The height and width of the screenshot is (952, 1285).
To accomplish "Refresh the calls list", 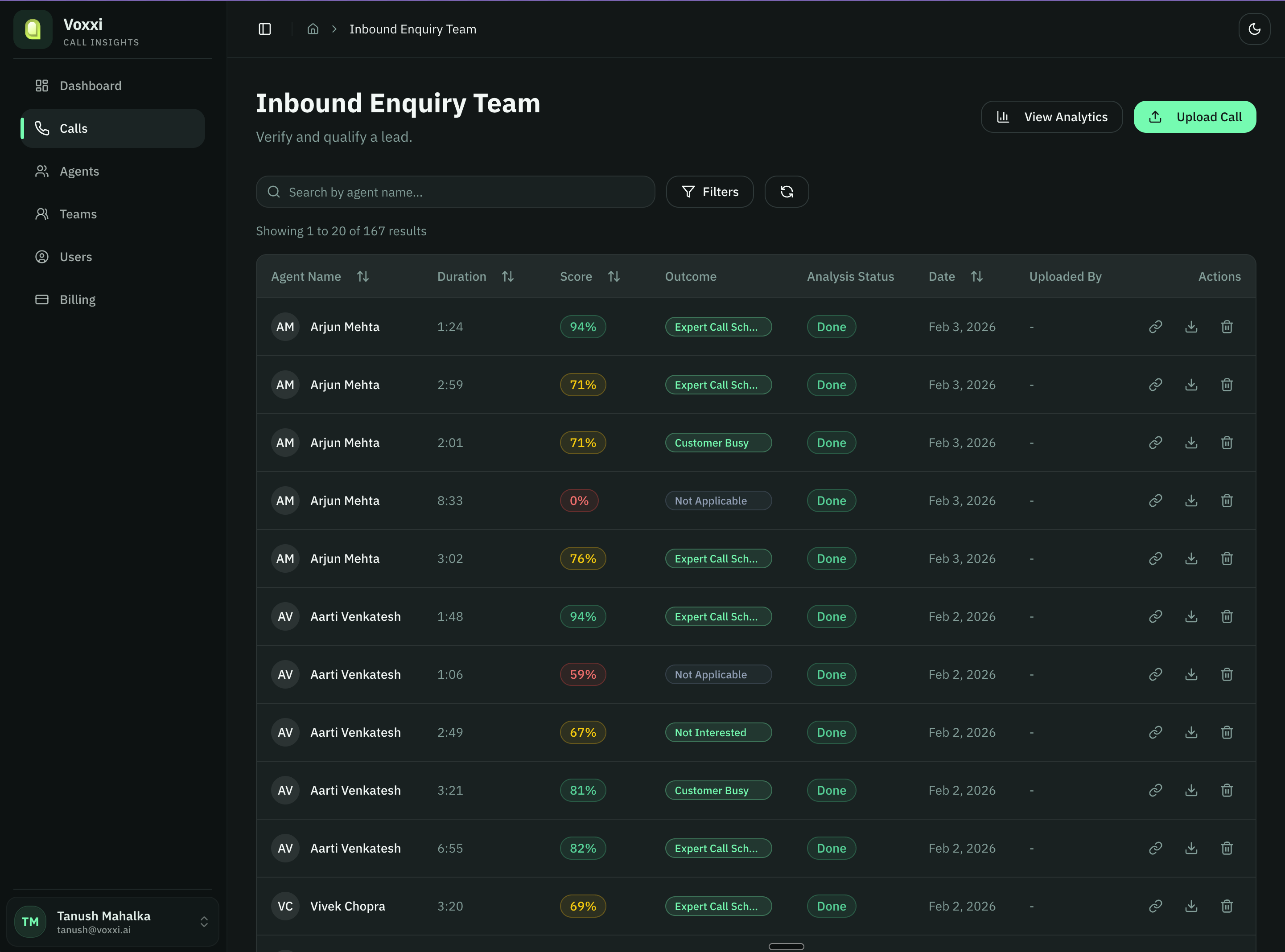I will (x=787, y=191).
